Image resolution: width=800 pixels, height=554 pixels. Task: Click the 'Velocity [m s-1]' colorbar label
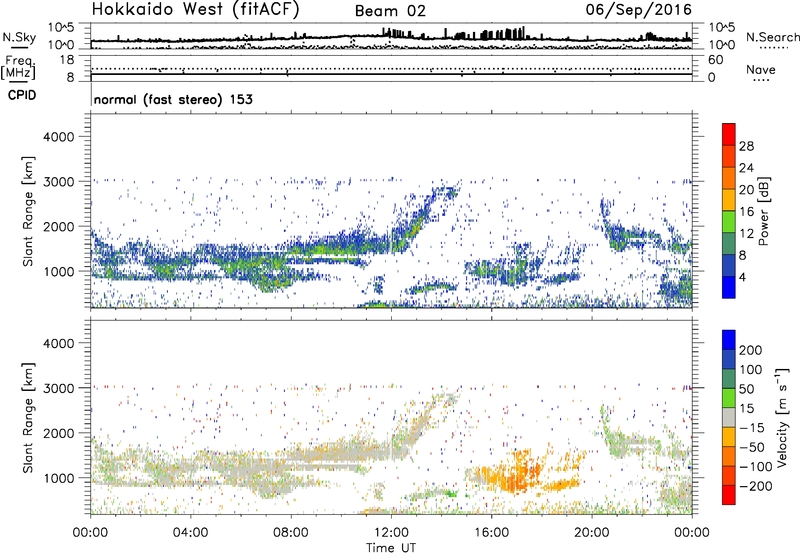[x=783, y=417]
